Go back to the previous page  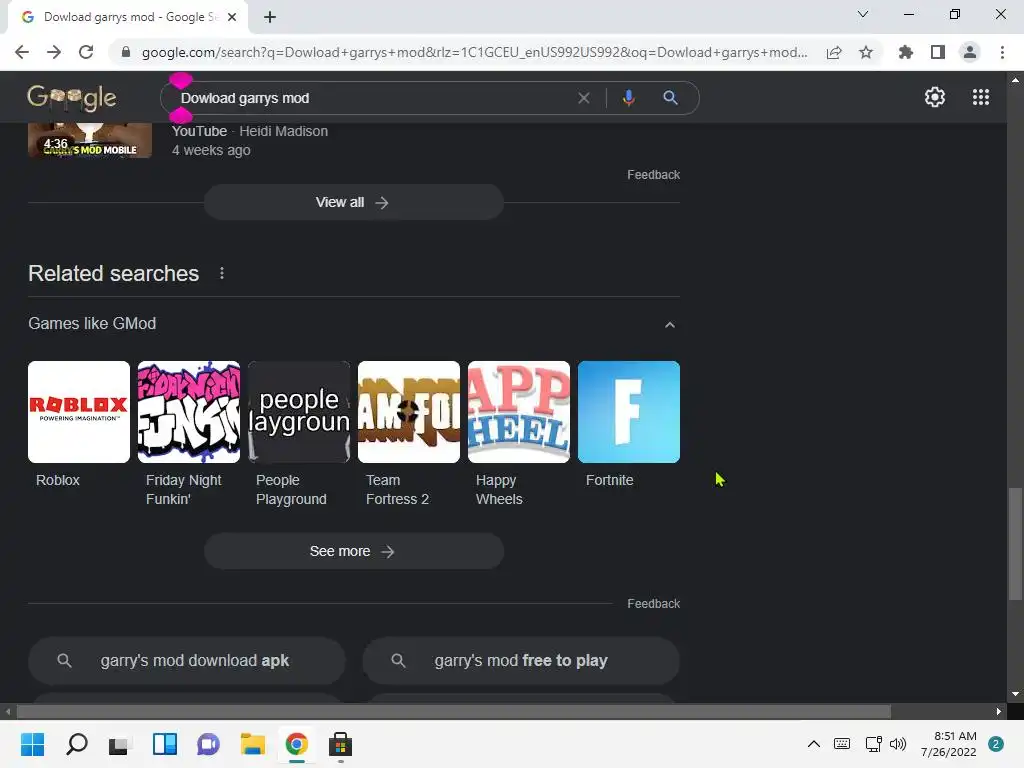(x=22, y=52)
